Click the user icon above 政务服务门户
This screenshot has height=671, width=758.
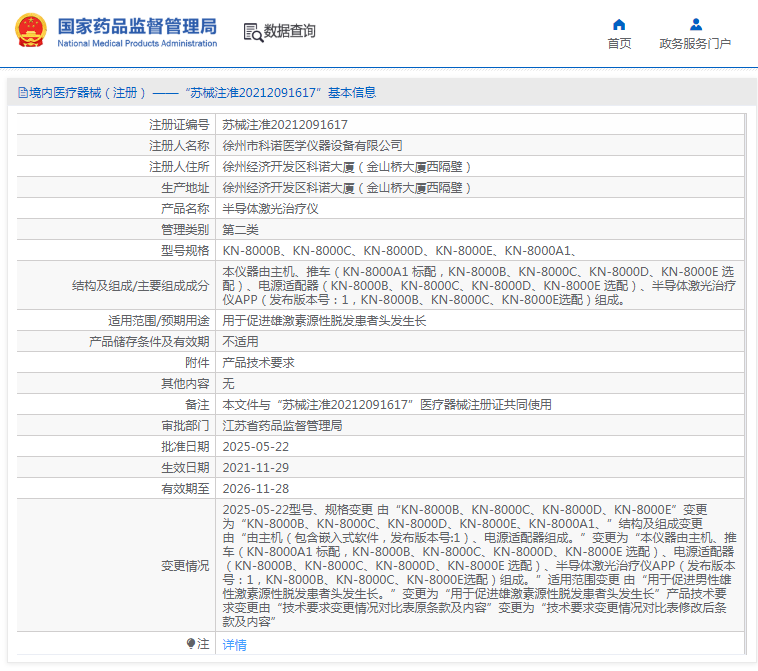tap(696, 24)
